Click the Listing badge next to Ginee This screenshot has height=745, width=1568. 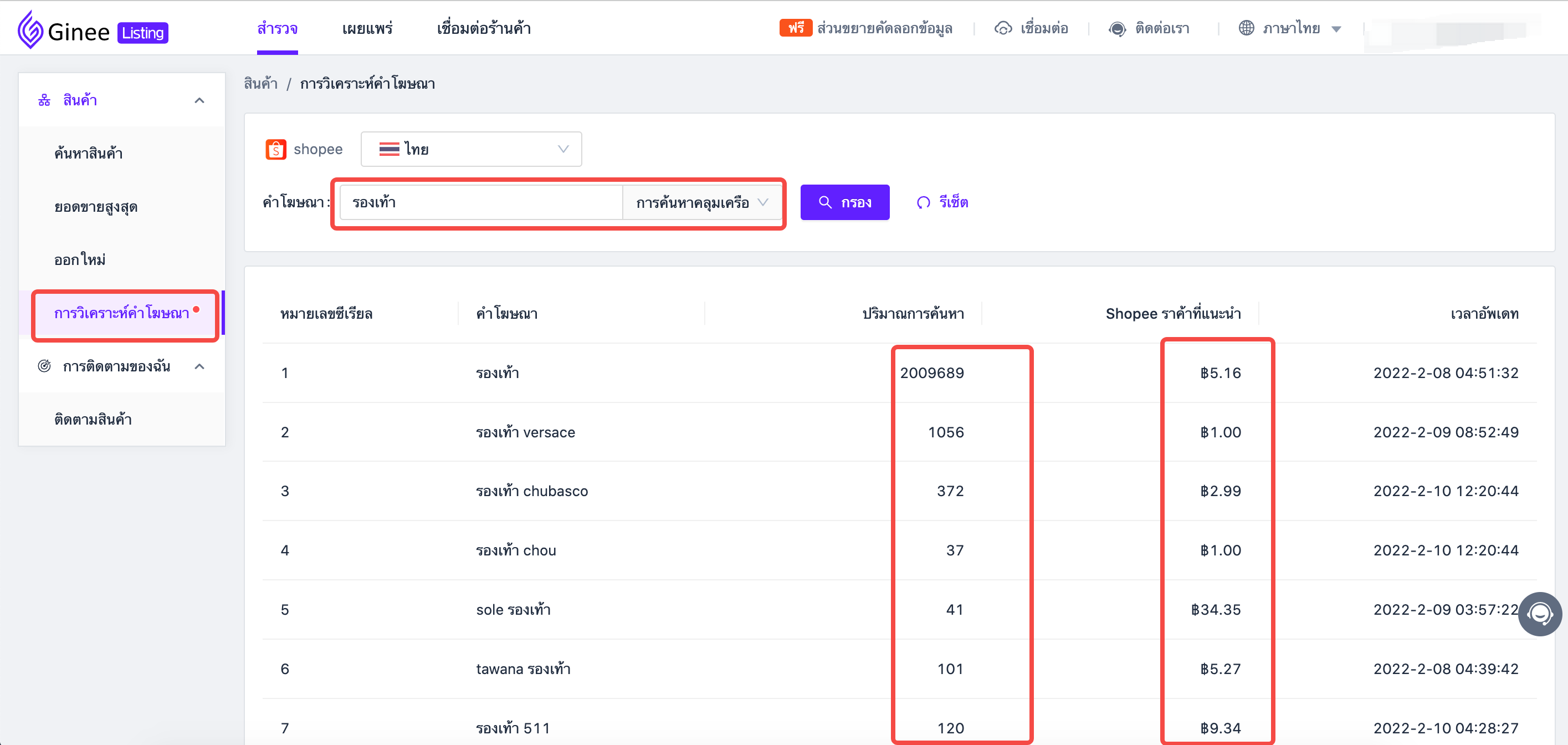coord(142,33)
